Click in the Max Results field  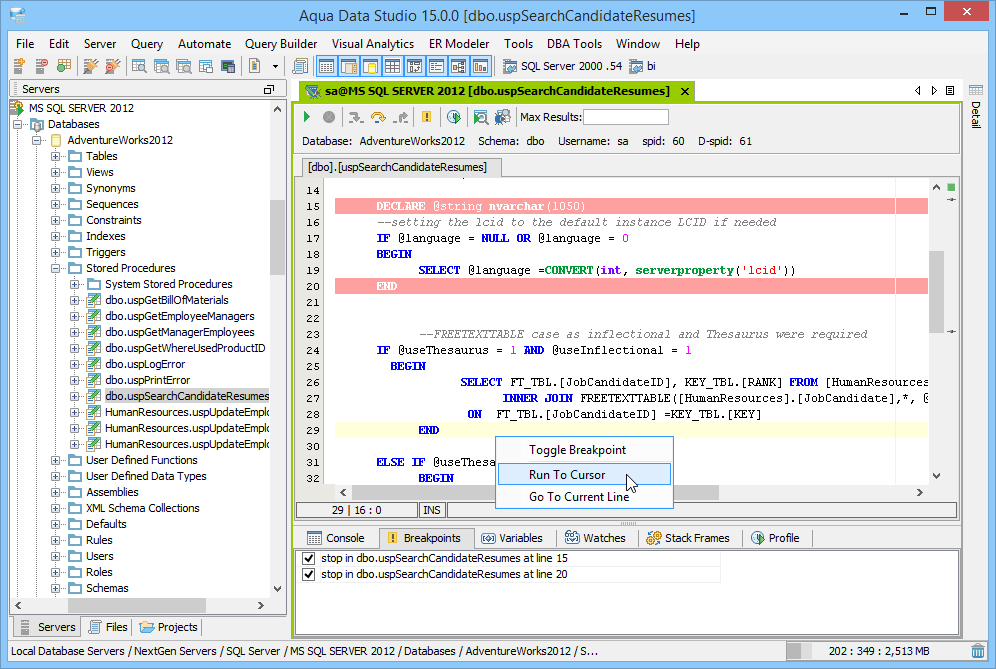point(626,117)
